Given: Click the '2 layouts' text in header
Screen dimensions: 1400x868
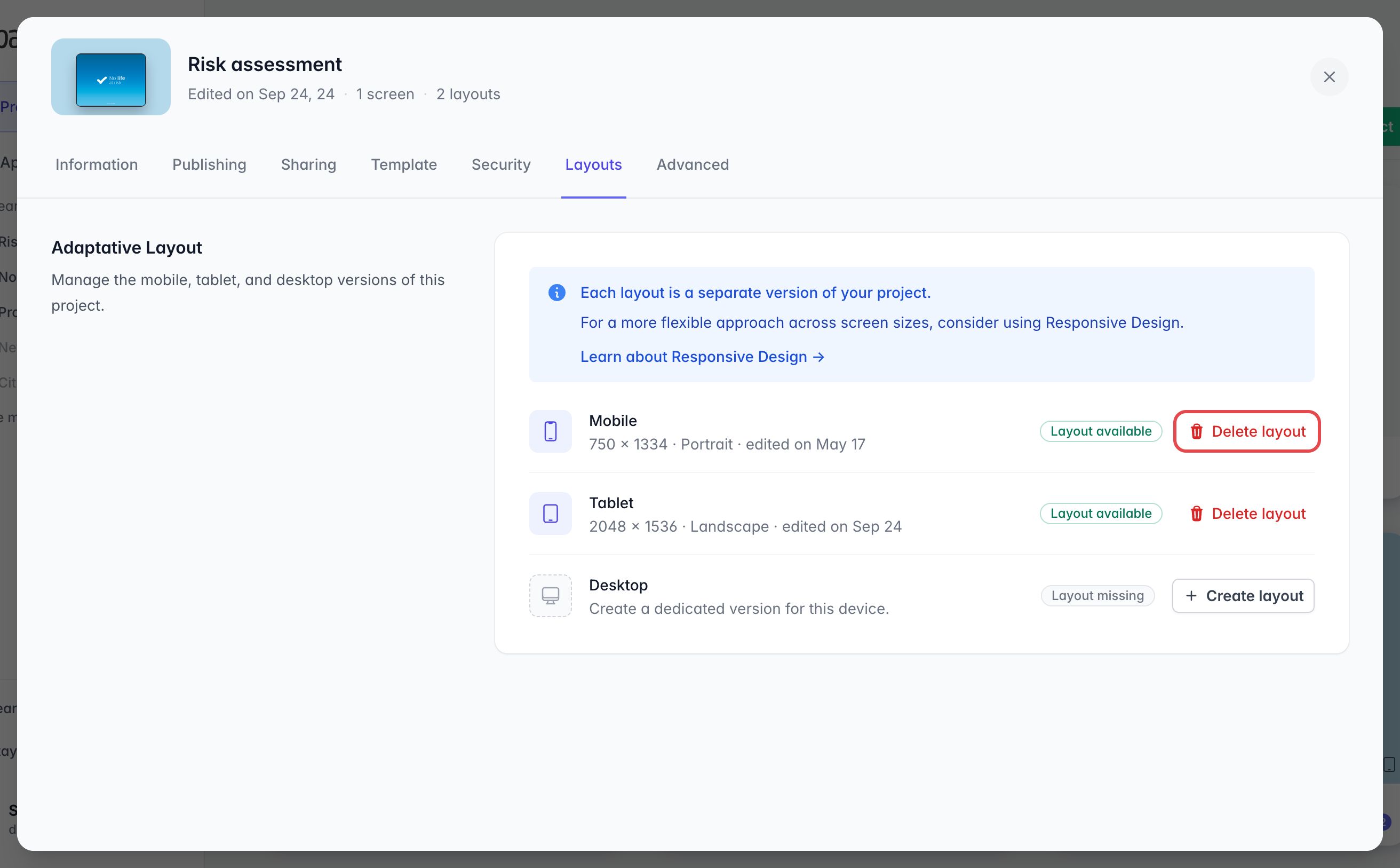Looking at the screenshot, I should (x=468, y=94).
